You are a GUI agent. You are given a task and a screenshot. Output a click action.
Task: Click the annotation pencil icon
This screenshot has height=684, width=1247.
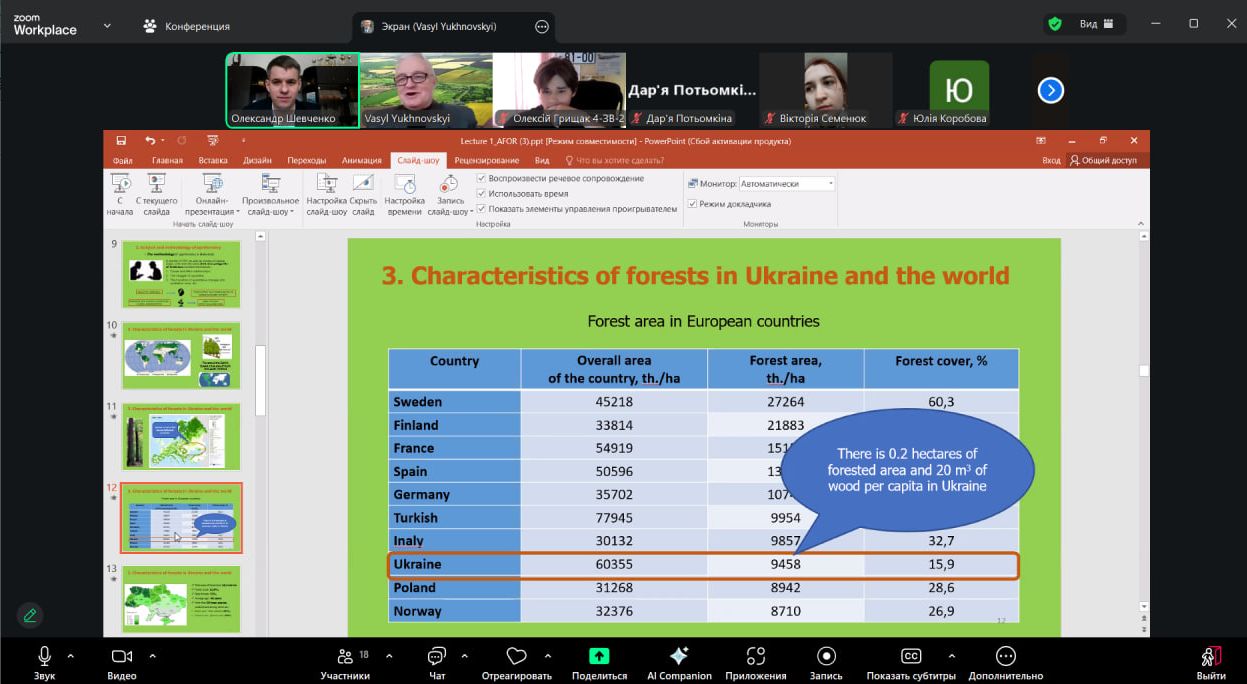(x=30, y=615)
